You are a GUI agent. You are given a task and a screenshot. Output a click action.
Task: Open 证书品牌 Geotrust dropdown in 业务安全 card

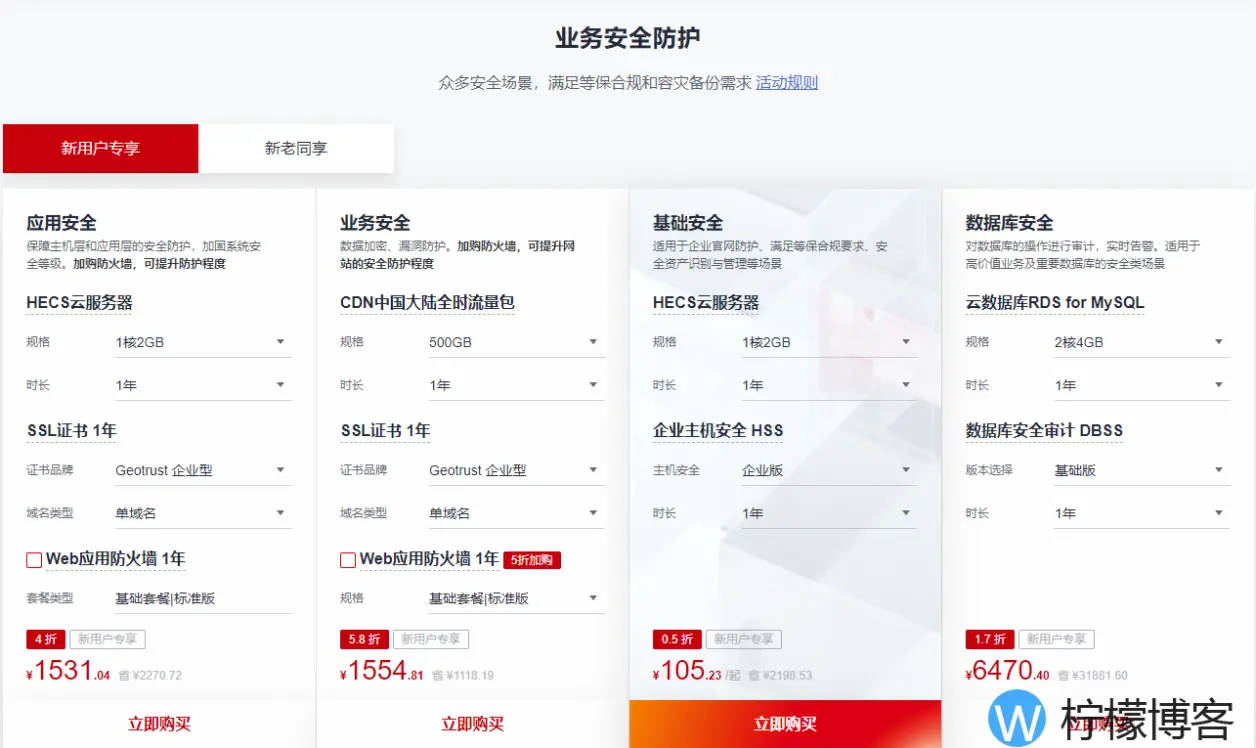point(517,470)
